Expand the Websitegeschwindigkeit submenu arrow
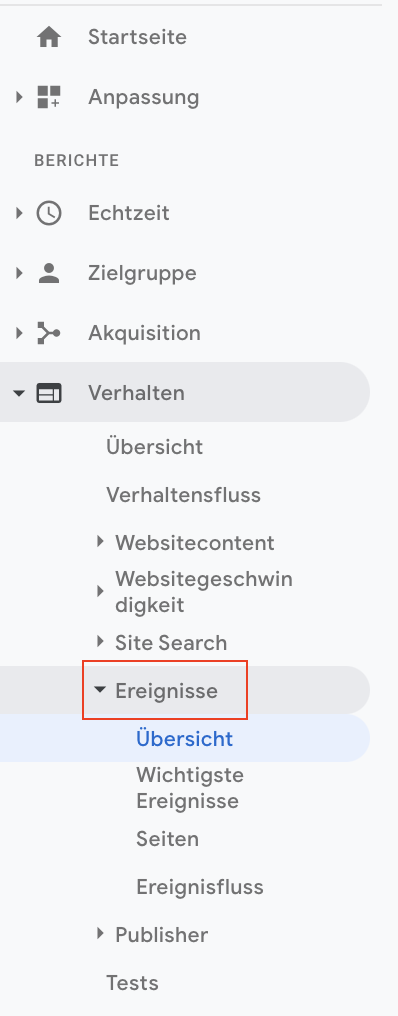 pyautogui.click(x=100, y=591)
